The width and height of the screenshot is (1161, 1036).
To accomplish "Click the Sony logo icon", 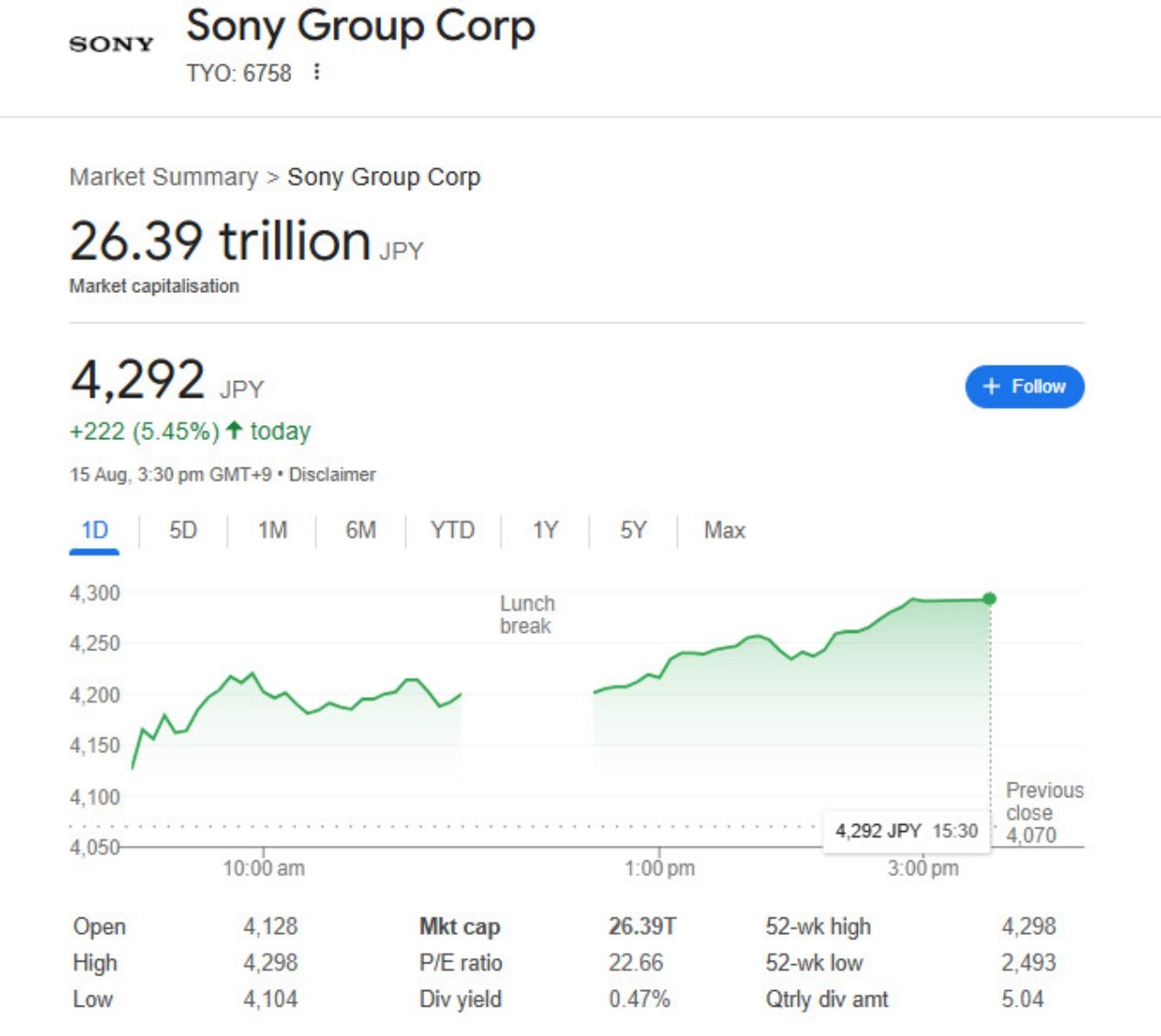I will pos(111,44).
